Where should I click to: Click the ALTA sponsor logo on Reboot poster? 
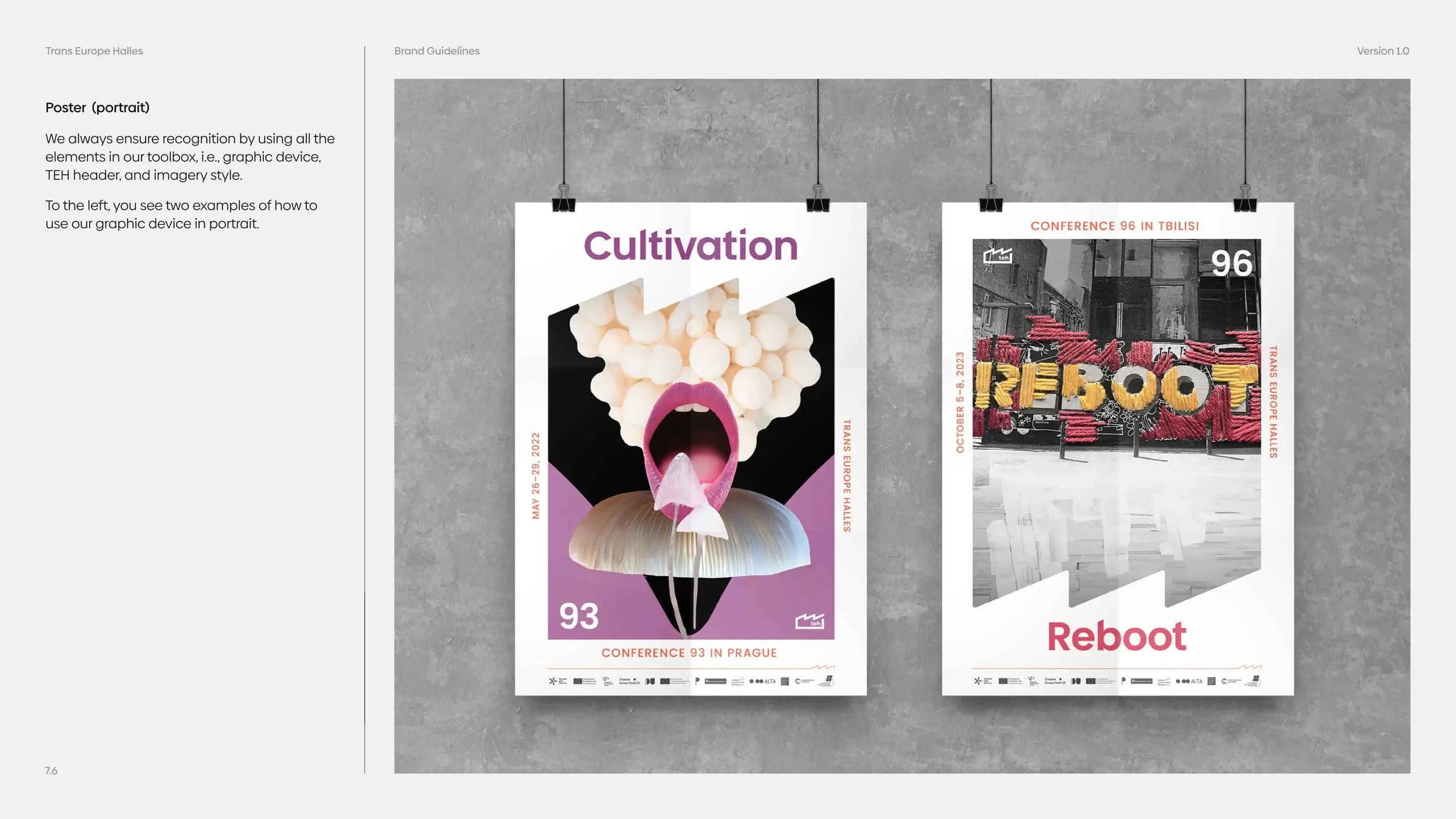pos(1189,681)
